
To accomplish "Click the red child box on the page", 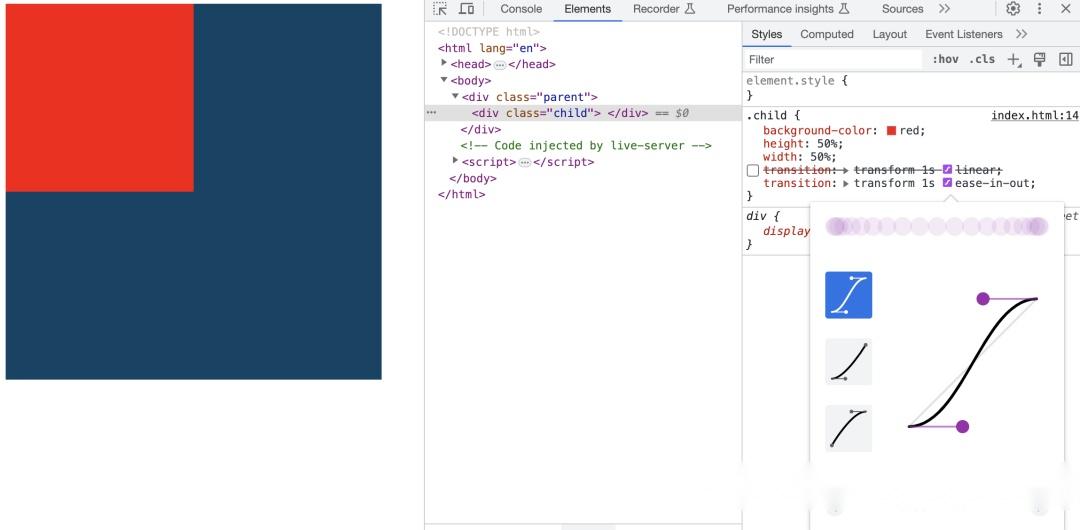I will (x=100, y=98).
